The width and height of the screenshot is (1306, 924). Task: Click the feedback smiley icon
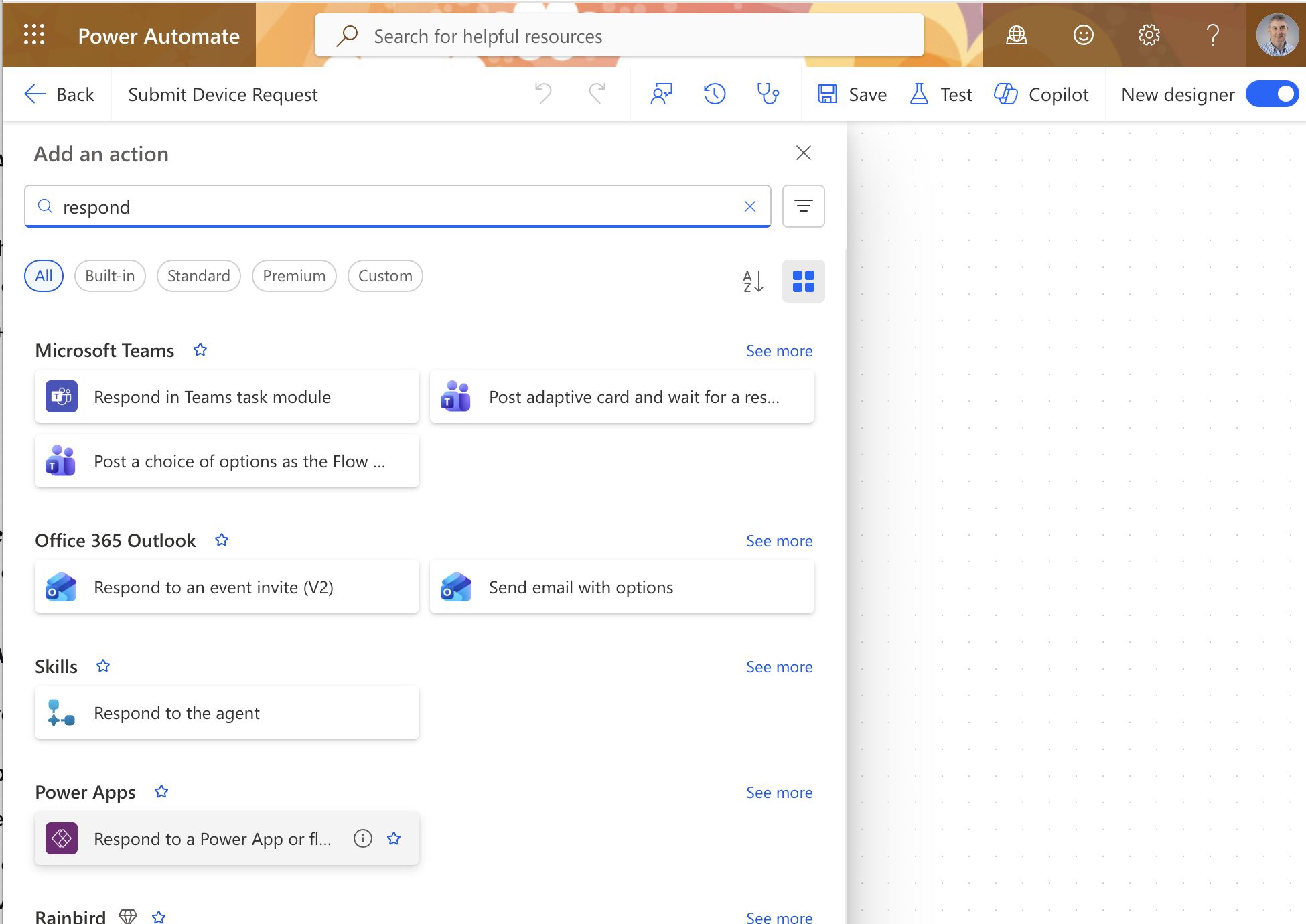[1083, 35]
